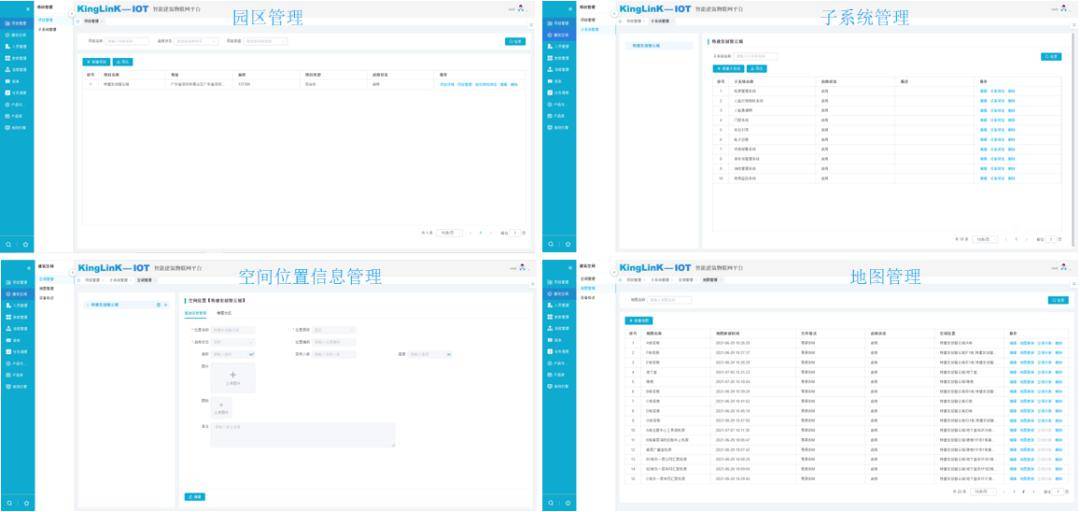Click add-map button above 地图管理 table
Screen dimensions: 1080x512
[x=638, y=320]
